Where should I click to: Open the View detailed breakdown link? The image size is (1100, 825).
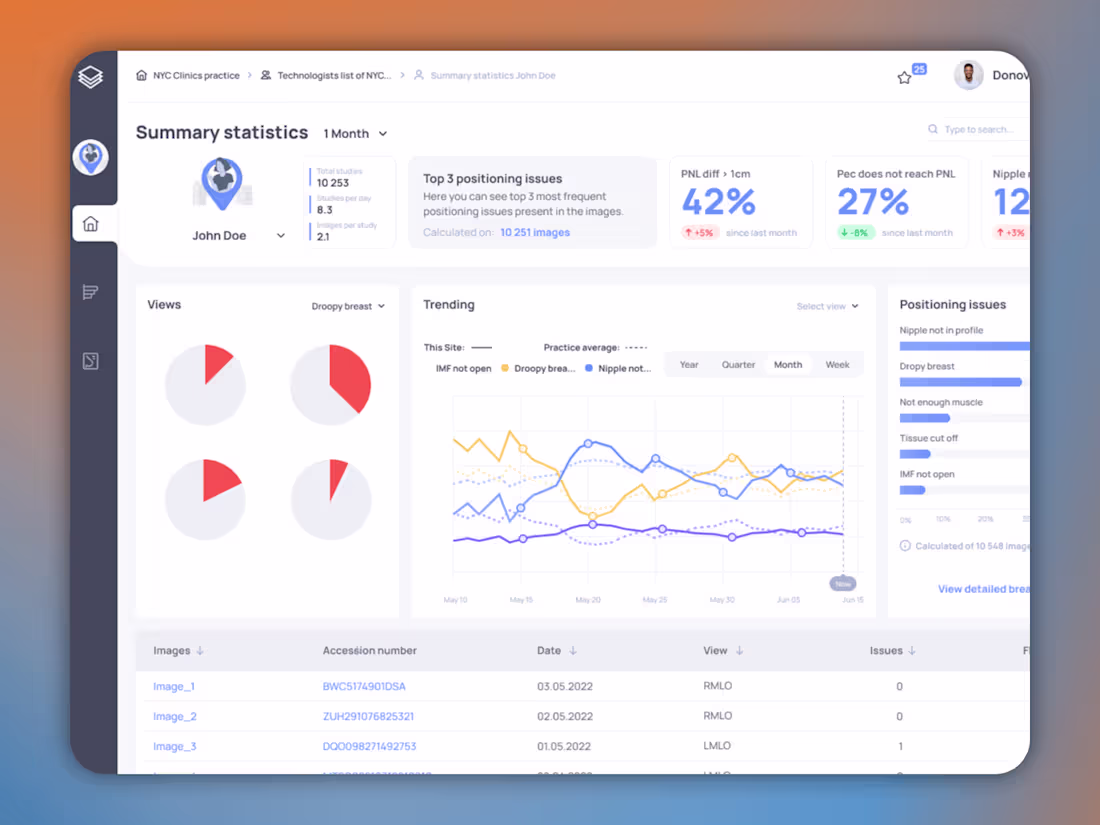983,589
